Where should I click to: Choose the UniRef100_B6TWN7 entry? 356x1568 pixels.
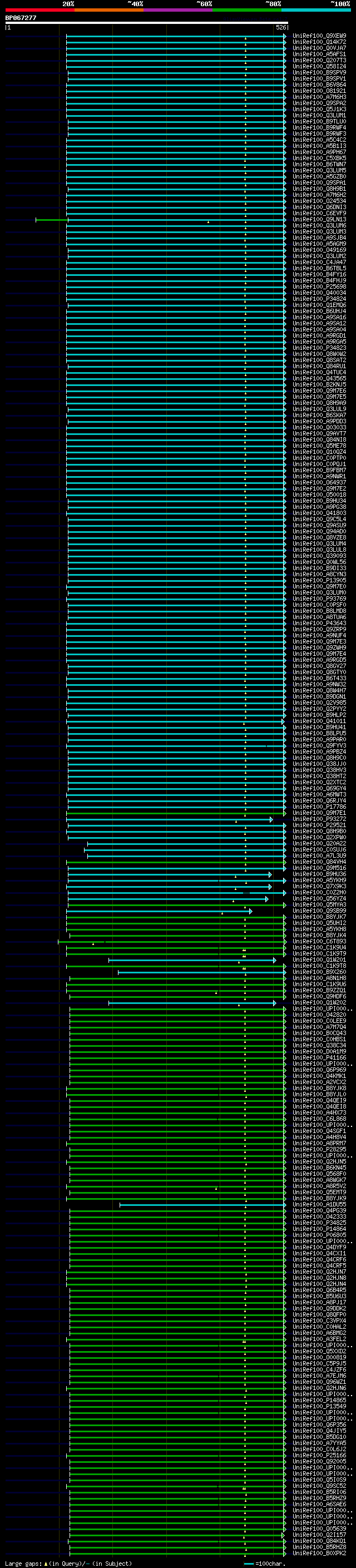[319, 164]
